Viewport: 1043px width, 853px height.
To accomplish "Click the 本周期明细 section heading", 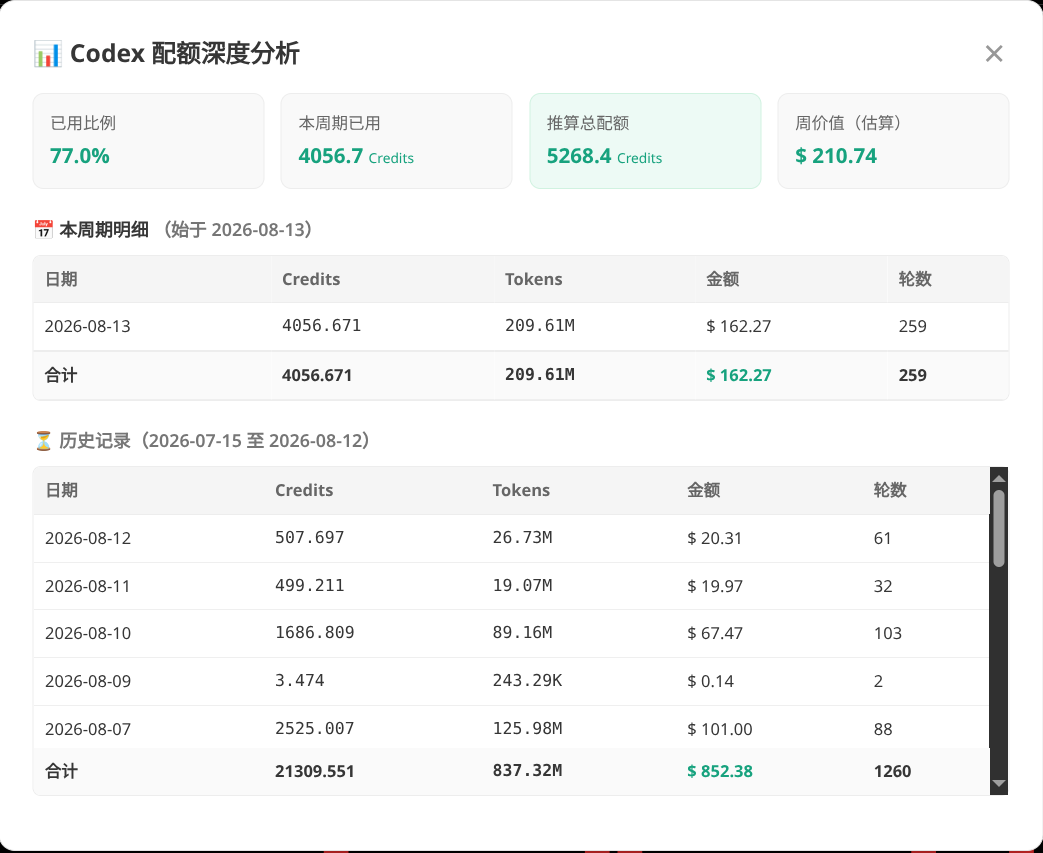I will pyautogui.click(x=104, y=230).
